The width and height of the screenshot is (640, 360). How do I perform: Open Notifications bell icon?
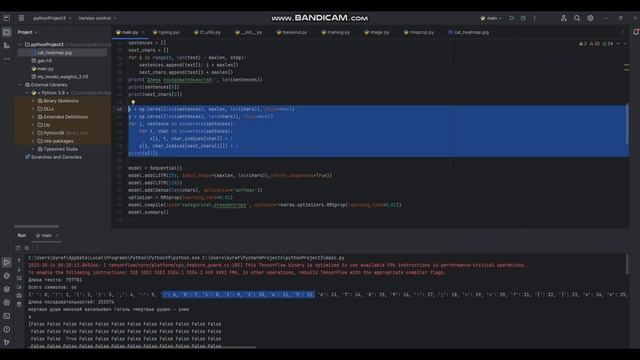[x=636, y=32]
